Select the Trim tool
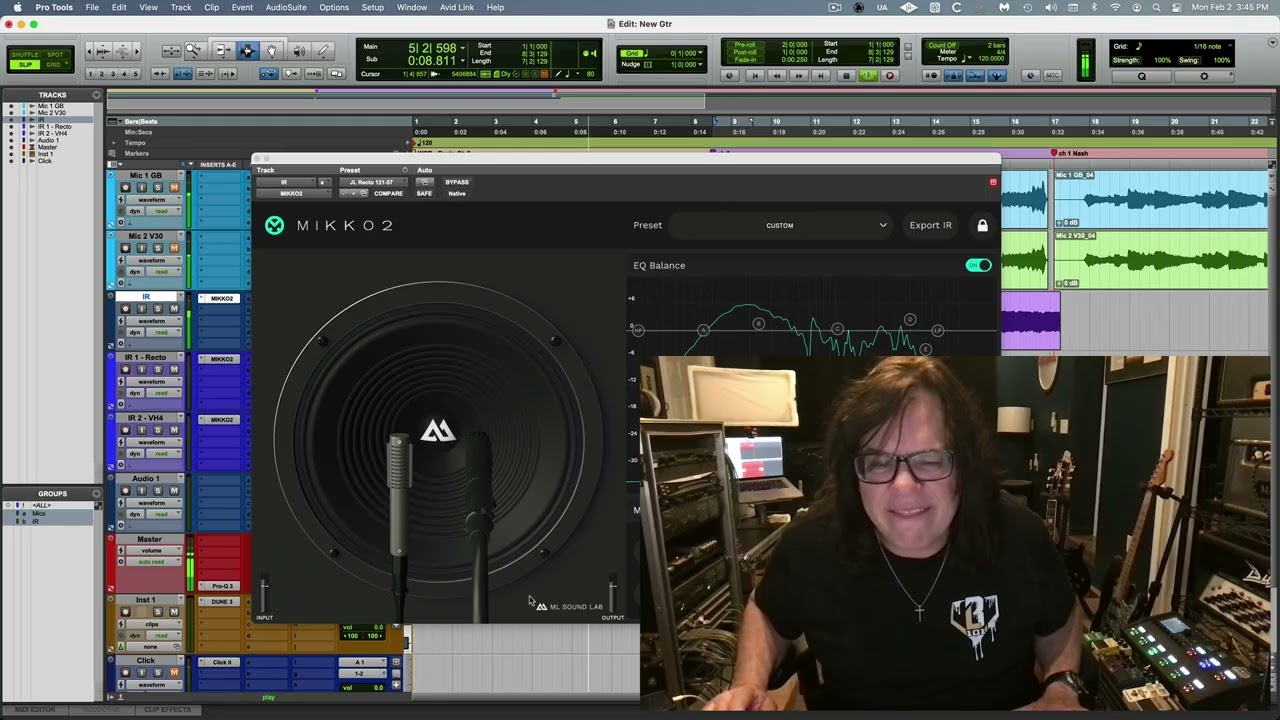1280x720 pixels. point(223,50)
